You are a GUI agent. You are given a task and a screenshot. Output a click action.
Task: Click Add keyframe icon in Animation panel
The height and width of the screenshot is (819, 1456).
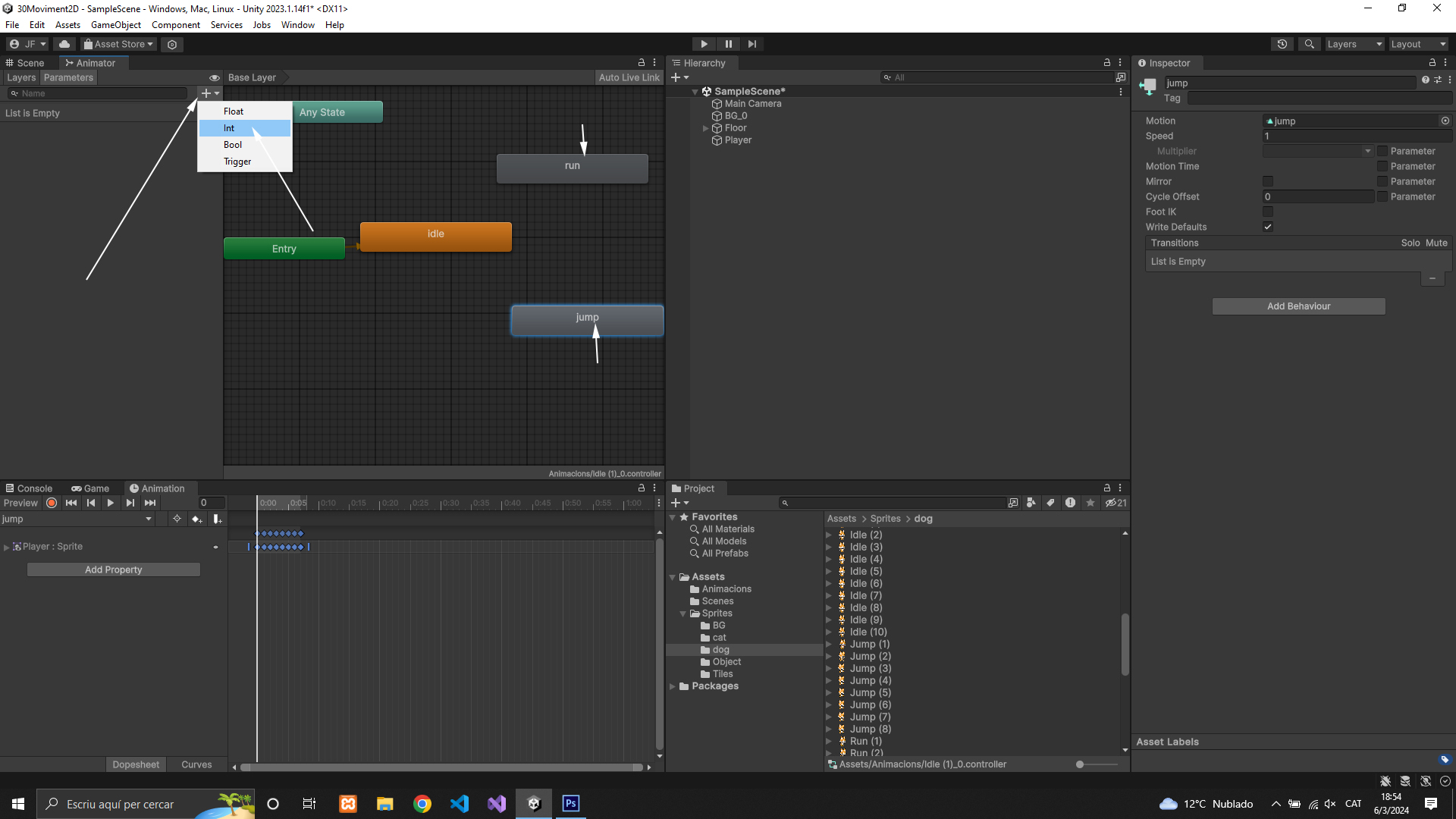[197, 519]
